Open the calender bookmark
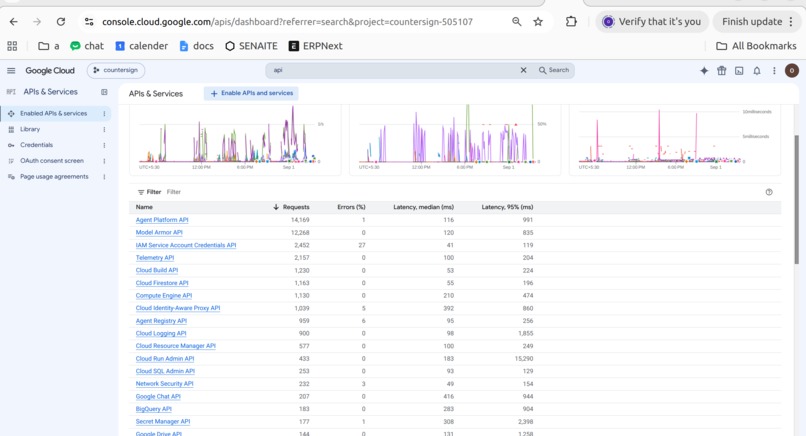Screen dimensions: 806x436 coord(142,46)
